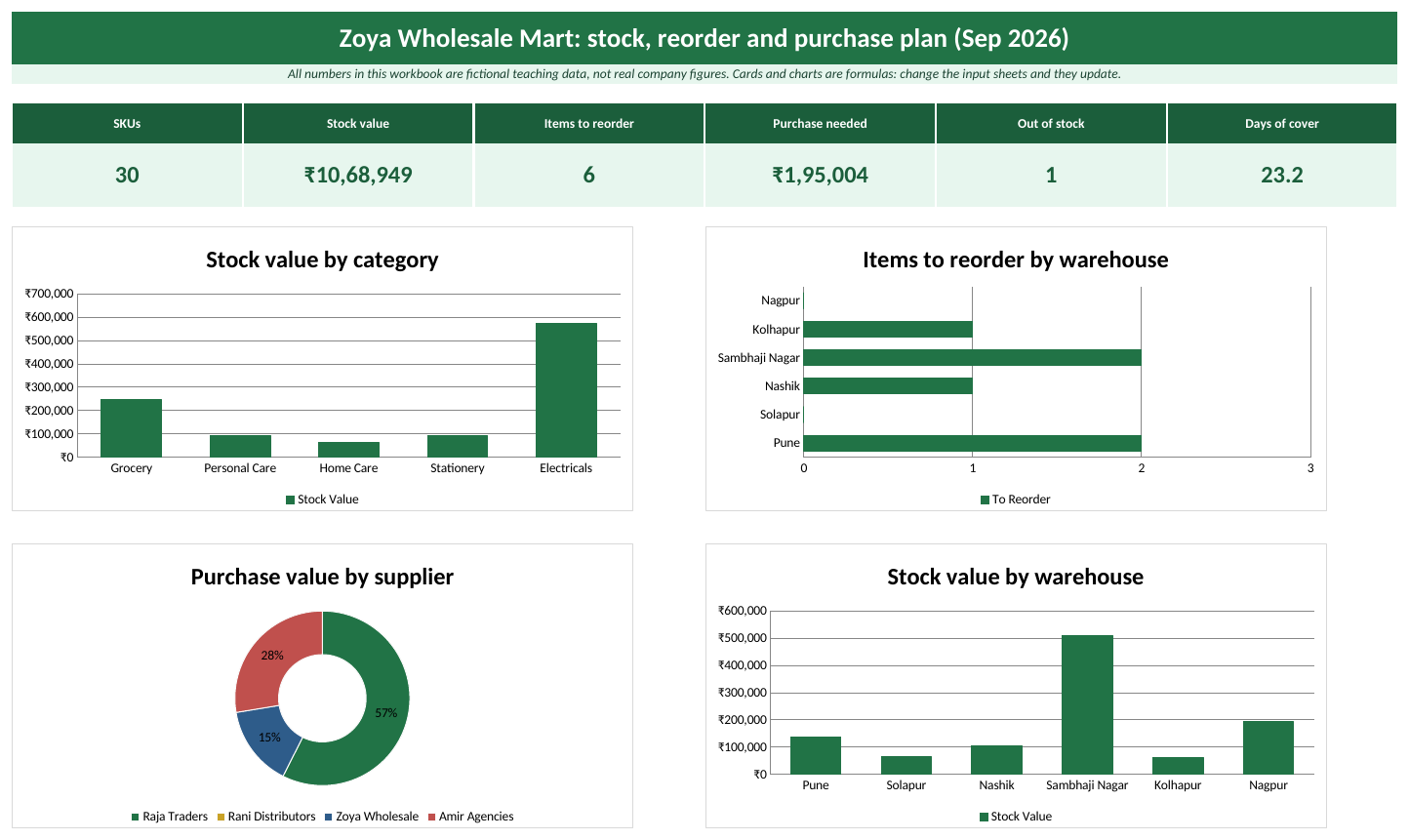Click Stock Value legend in warehouse chart
This screenshot has height=840, width=1409.
tap(1016, 817)
